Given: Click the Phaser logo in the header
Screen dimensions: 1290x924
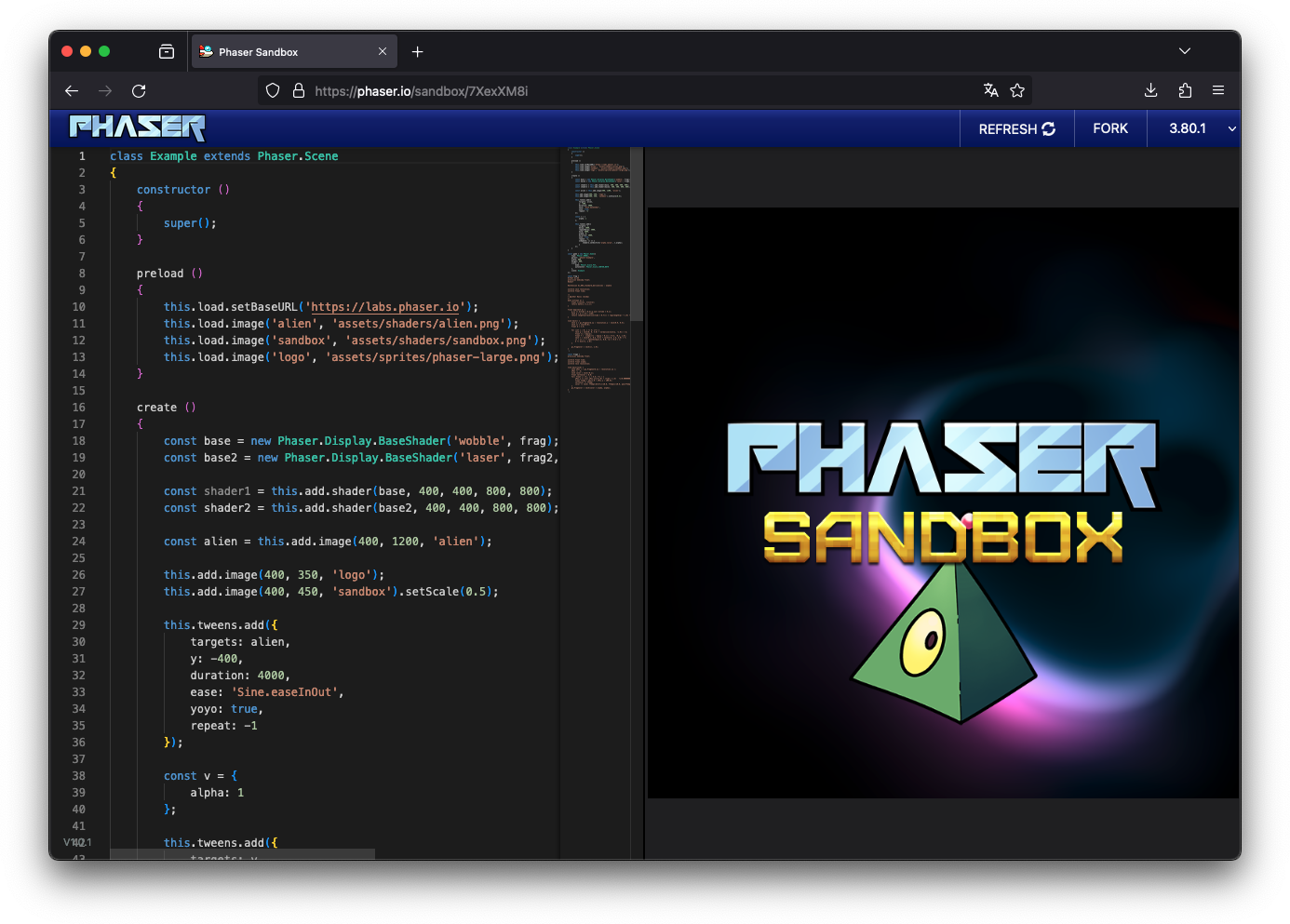Looking at the screenshot, I should click(138, 127).
